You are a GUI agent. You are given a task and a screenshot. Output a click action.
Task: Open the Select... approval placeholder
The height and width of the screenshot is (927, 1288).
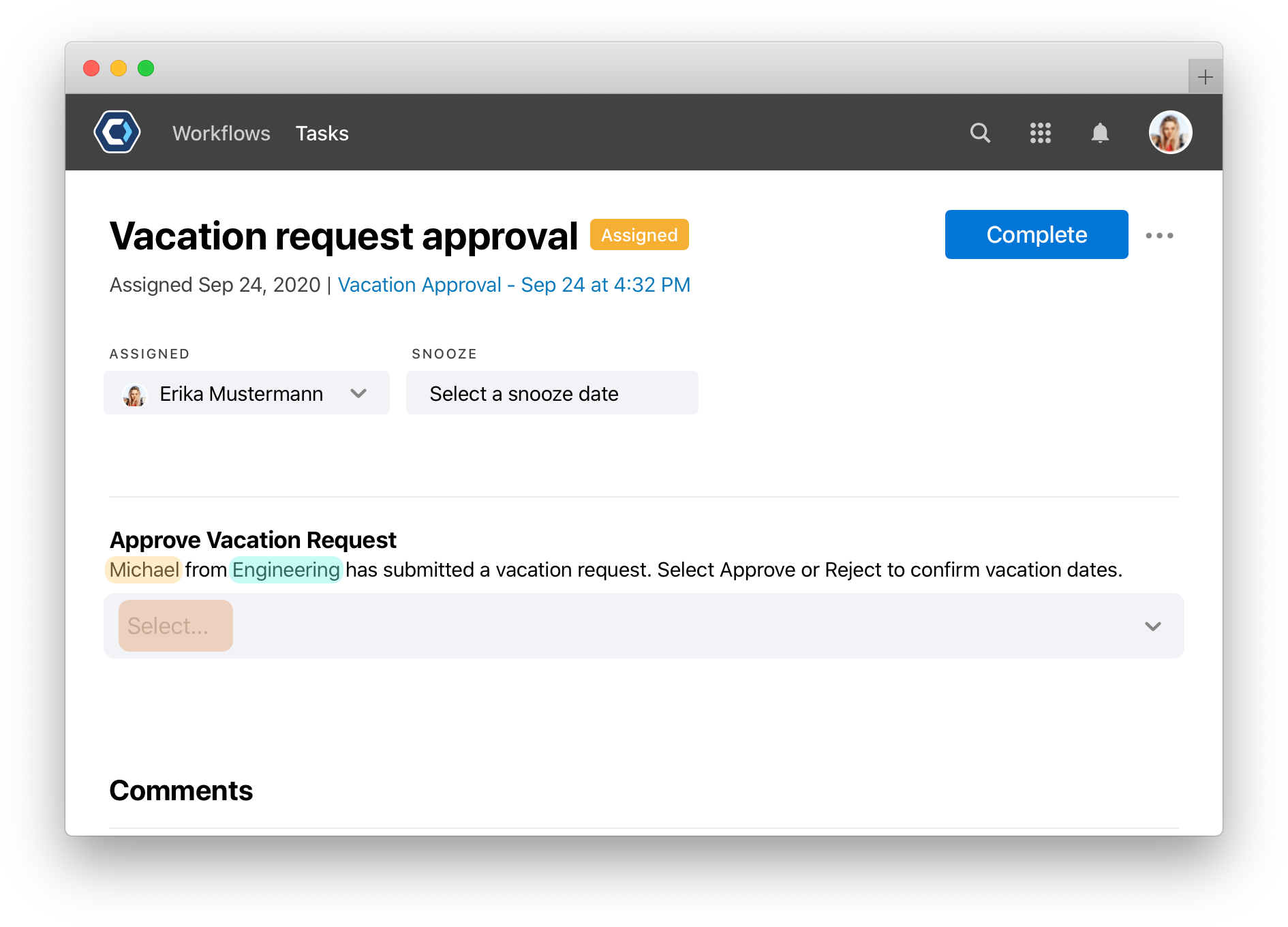coord(176,626)
